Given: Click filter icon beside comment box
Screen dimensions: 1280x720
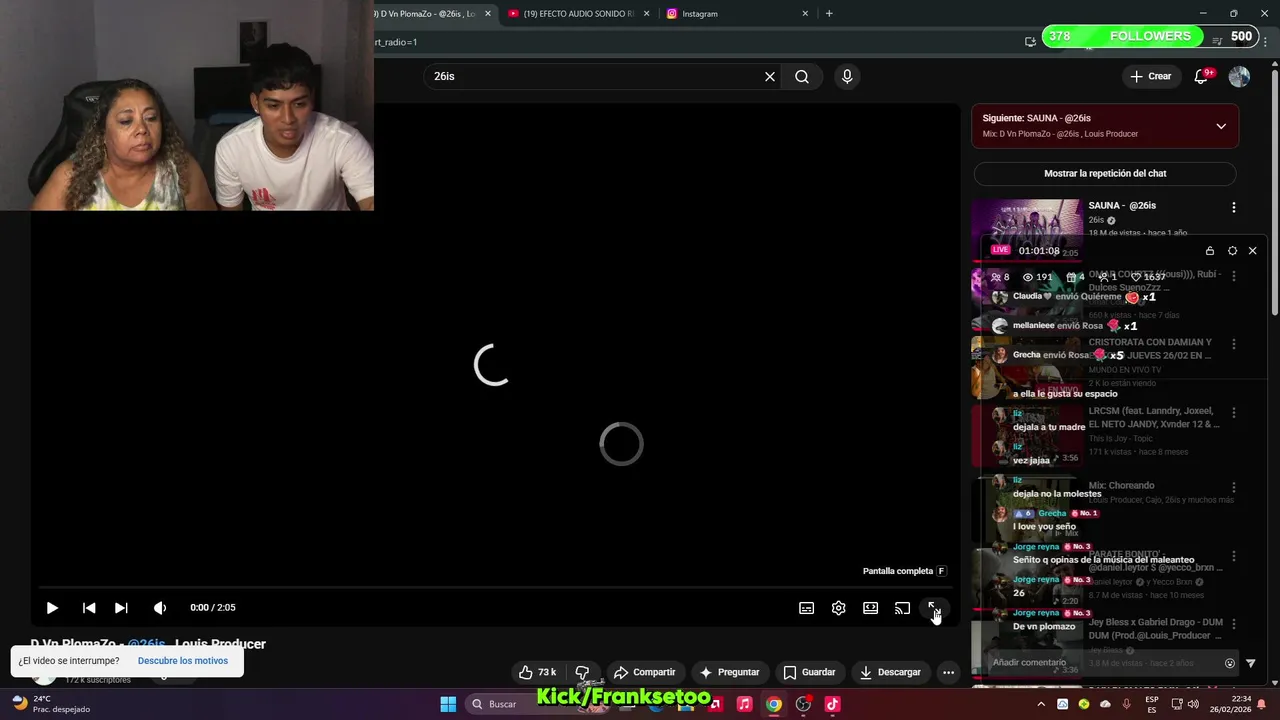Looking at the screenshot, I should pos(1250,663).
